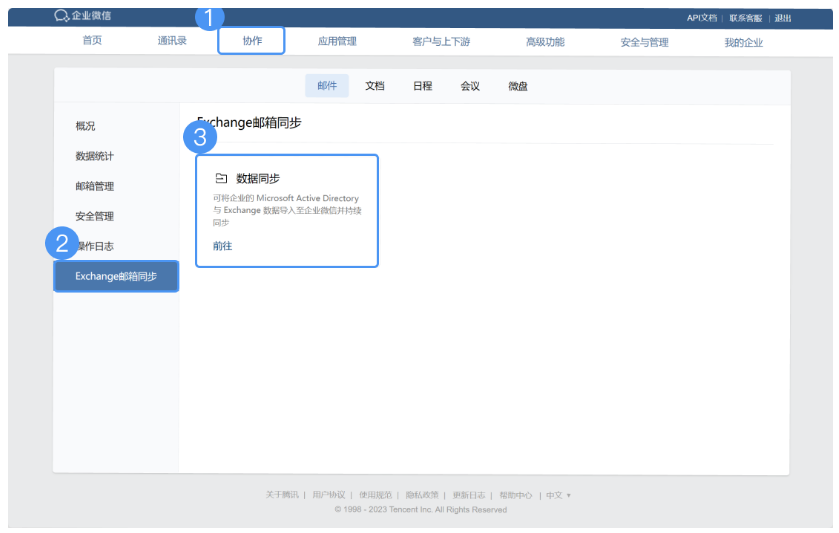Select the 安全与管理 navigation tab
839x533 pixels.
(644, 41)
